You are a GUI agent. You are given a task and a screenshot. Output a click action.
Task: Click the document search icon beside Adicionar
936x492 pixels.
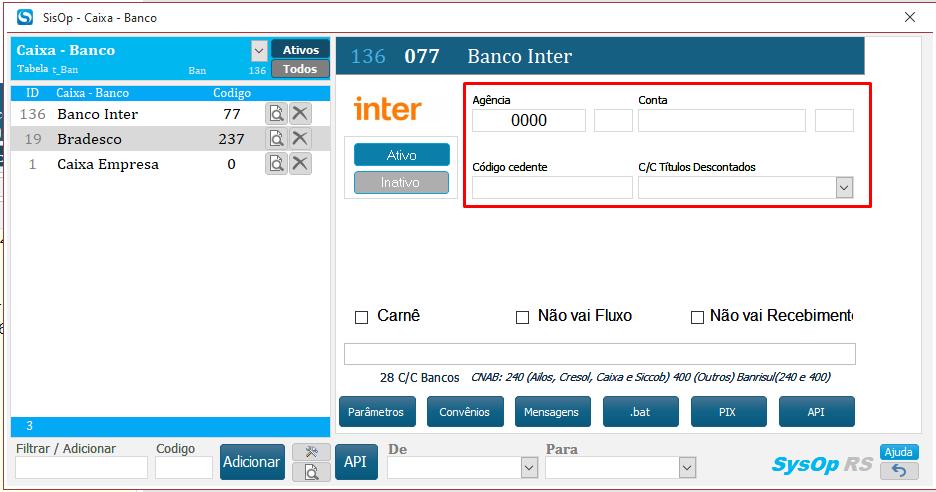tap(311, 471)
